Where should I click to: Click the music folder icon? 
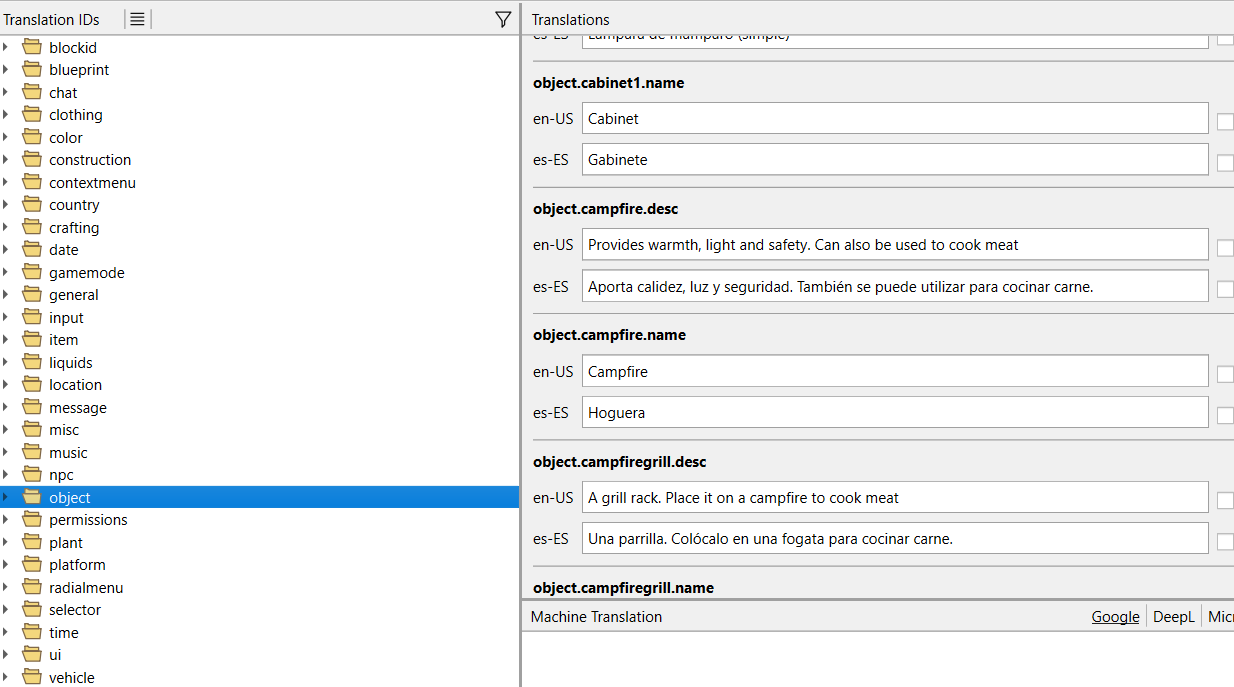[x=32, y=452]
